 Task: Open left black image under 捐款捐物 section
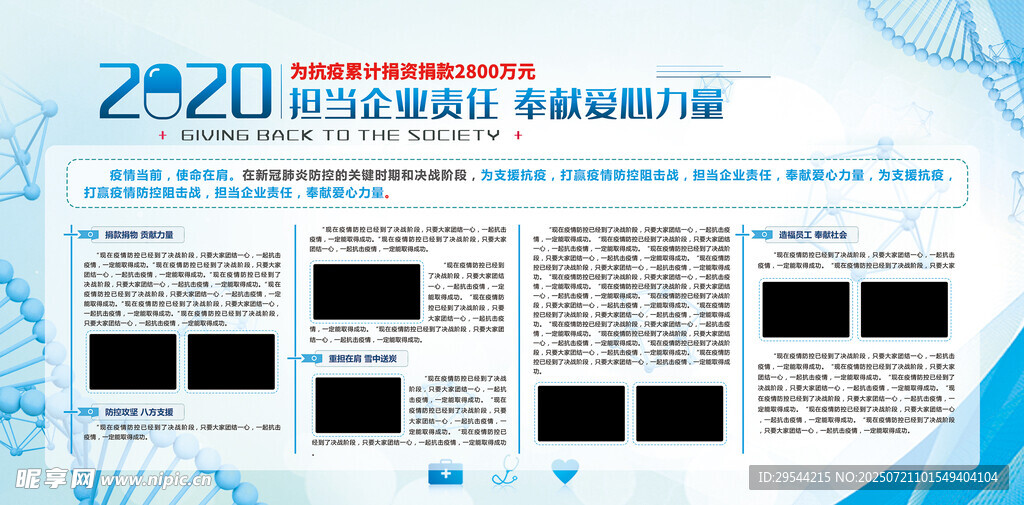[x=132, y=362]
